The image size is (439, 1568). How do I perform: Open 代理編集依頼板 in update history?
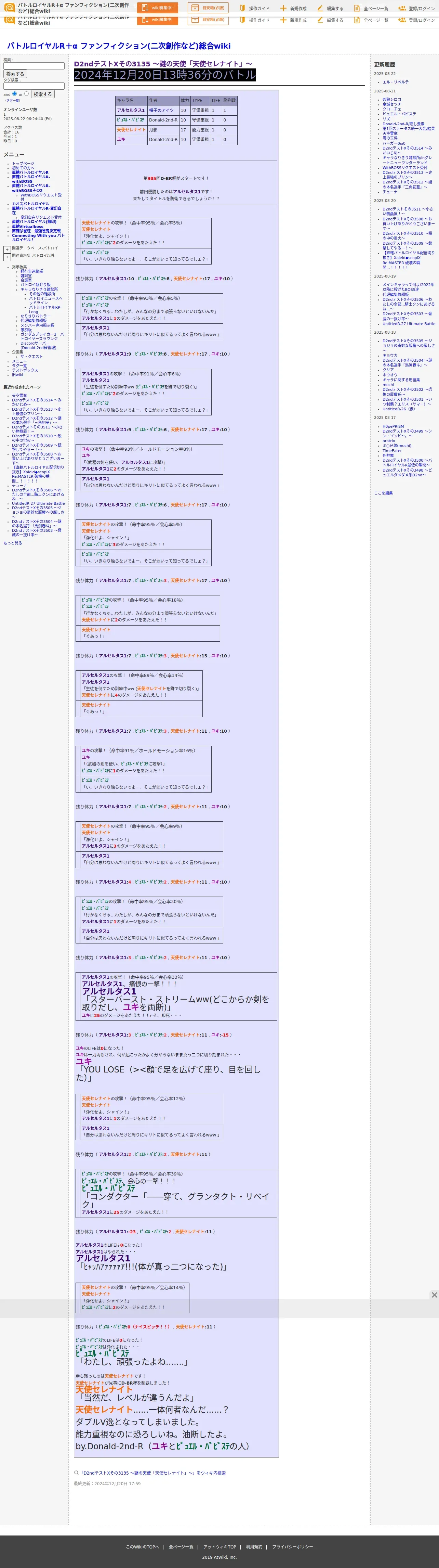pos(396,295)
